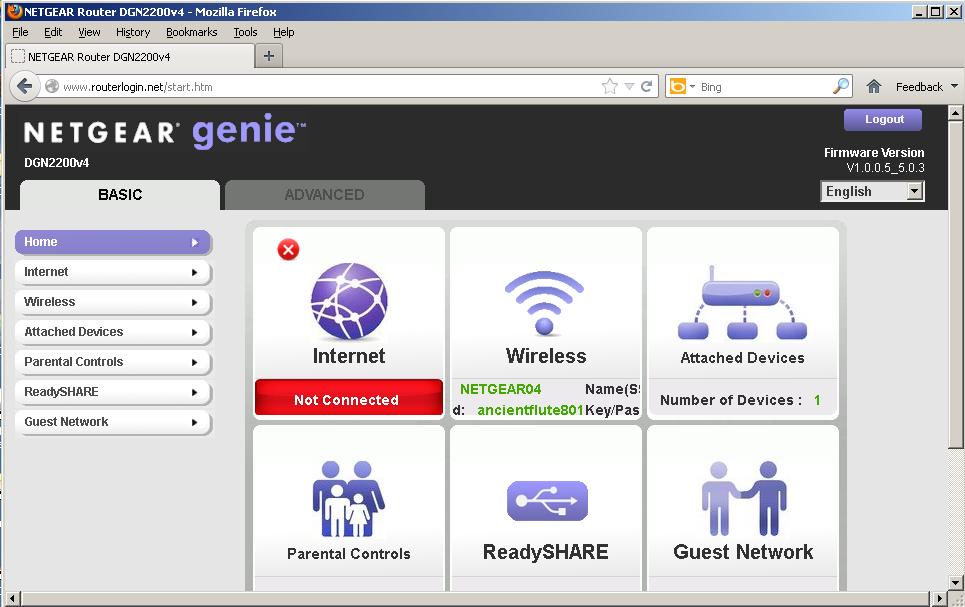Expand the Wireless sidebar menu item
965x607 pixels.
[112, 302]
